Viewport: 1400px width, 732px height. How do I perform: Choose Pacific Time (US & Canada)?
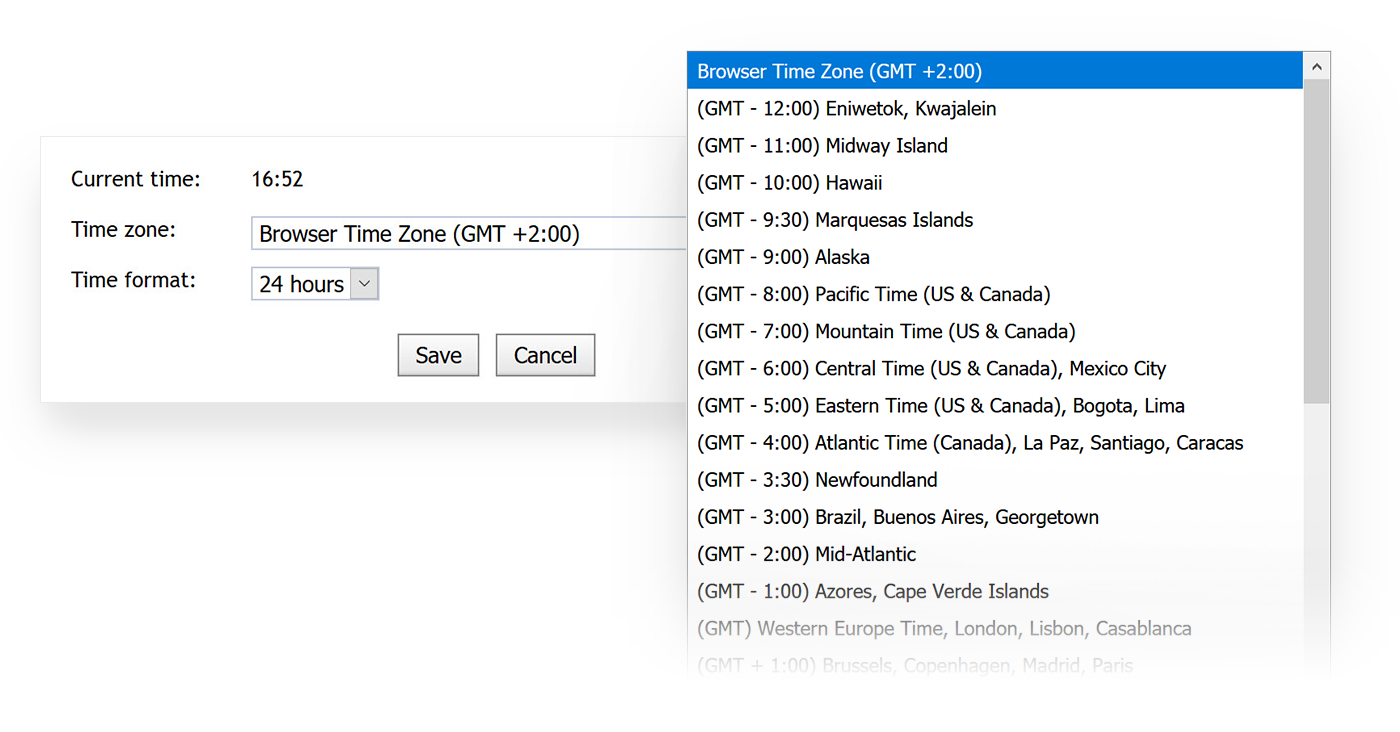tap(874, 294)
